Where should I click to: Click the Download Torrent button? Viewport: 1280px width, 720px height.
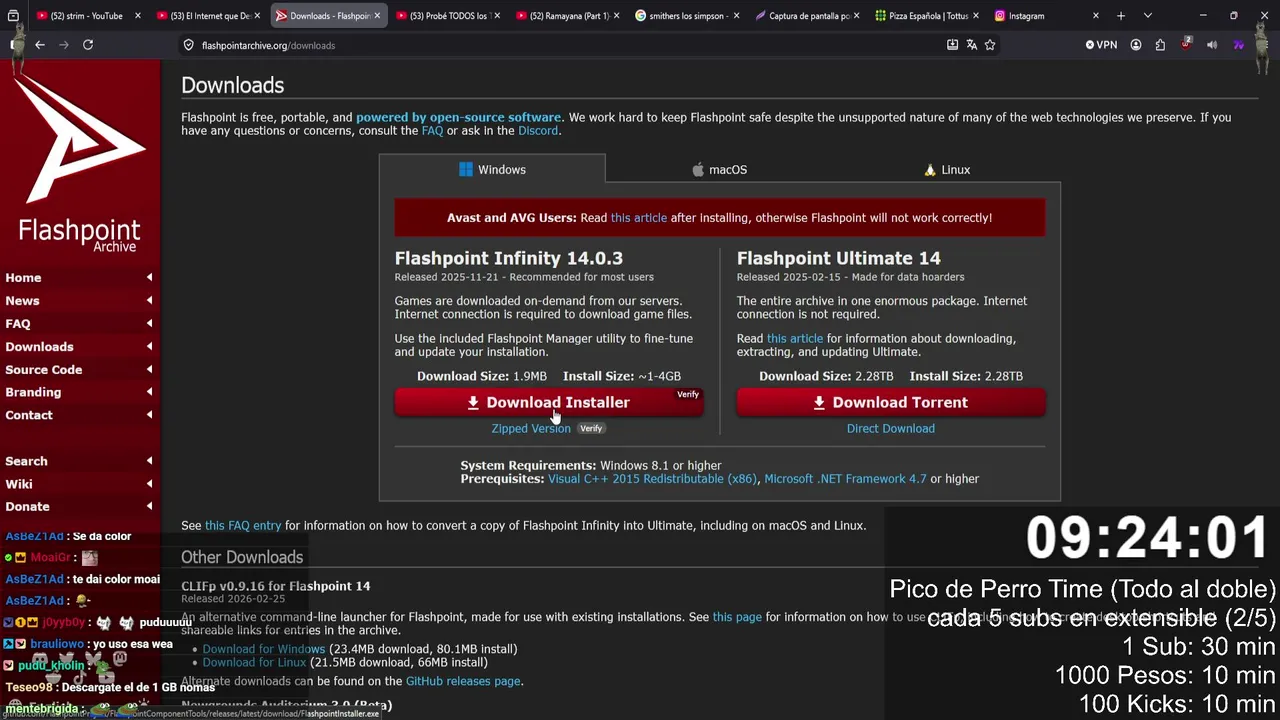891,403
